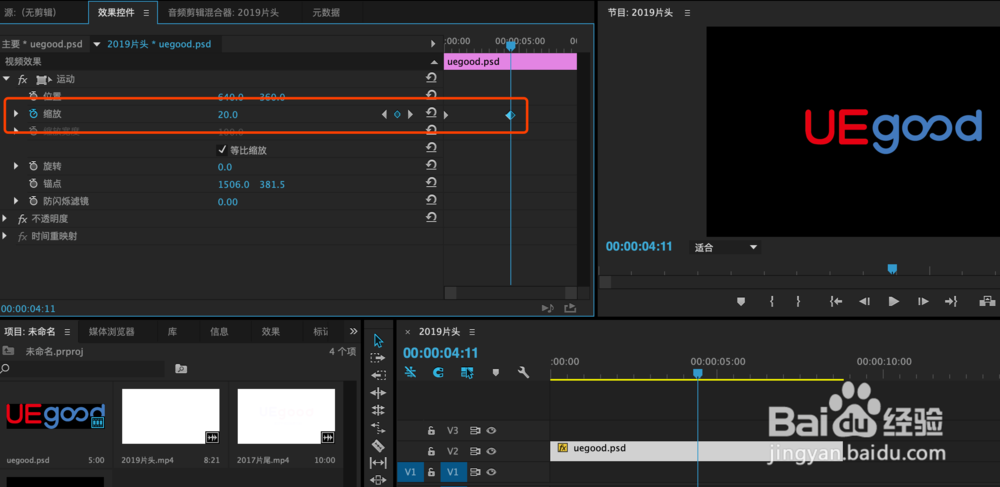The width and height of the screenshot is (1000, 487).
Task: Open timeline wrench display settings
Action: click(523, 372)
